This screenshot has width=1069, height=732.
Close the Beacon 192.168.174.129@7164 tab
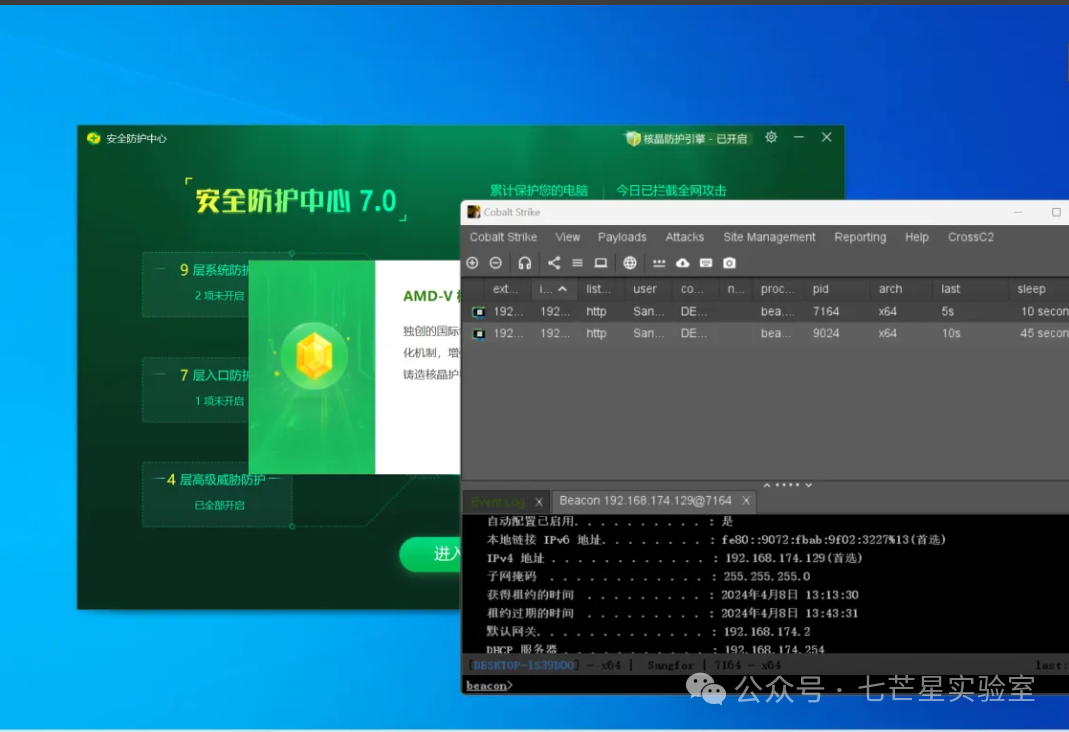click(746, 500)
